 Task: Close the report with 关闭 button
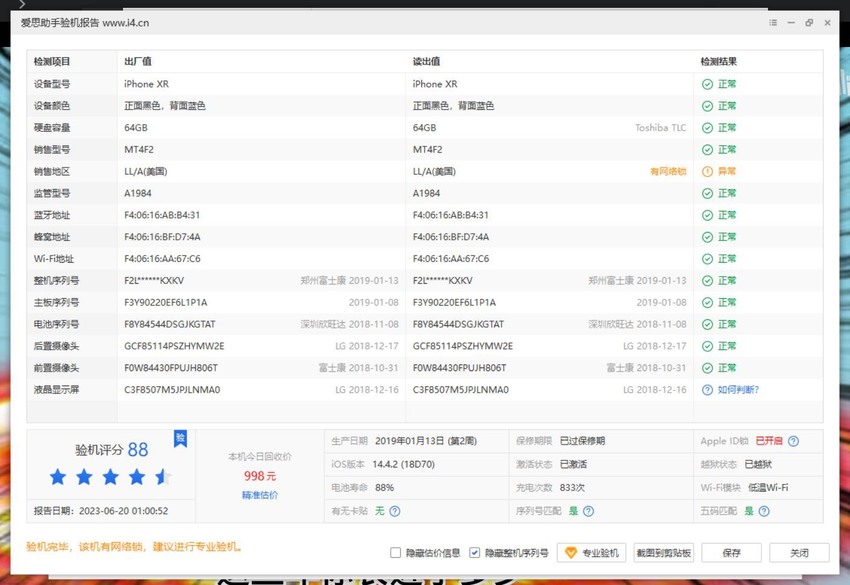[x=799, y=552]
